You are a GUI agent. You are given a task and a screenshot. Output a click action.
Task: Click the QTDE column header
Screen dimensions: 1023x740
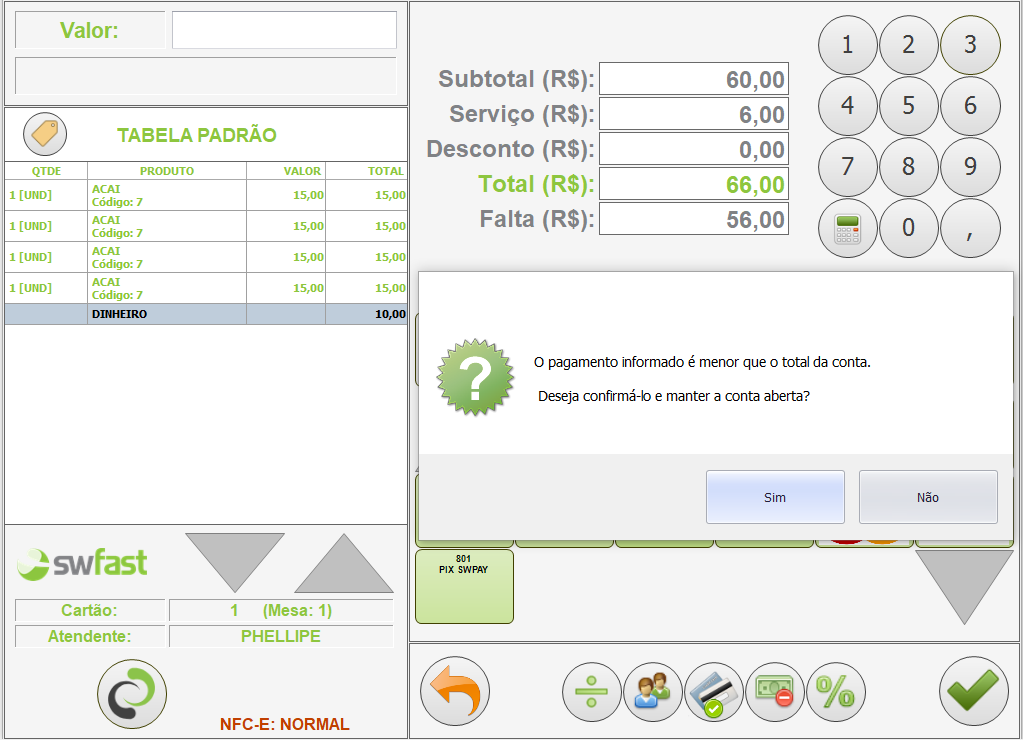click(46, 171)
